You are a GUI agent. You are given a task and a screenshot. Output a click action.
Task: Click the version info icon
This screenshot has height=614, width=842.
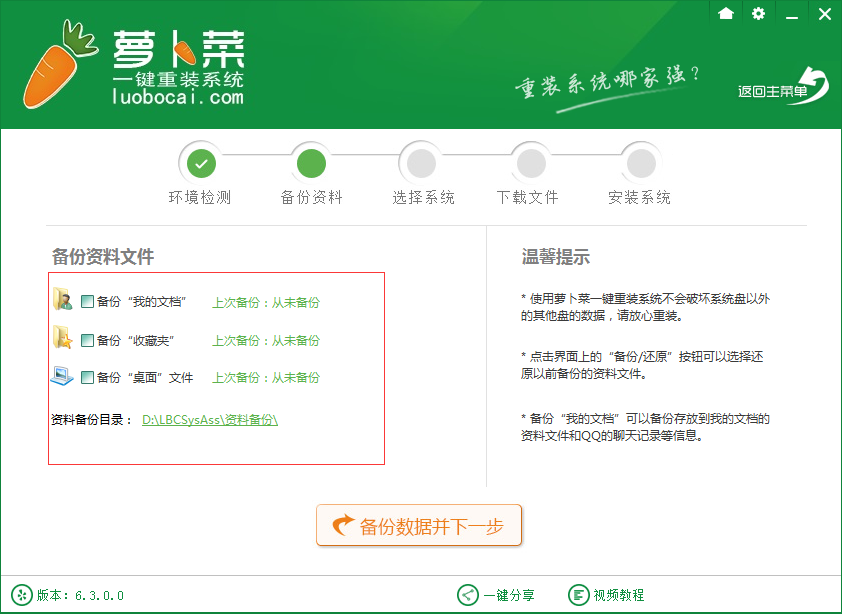tap(22, 595)
